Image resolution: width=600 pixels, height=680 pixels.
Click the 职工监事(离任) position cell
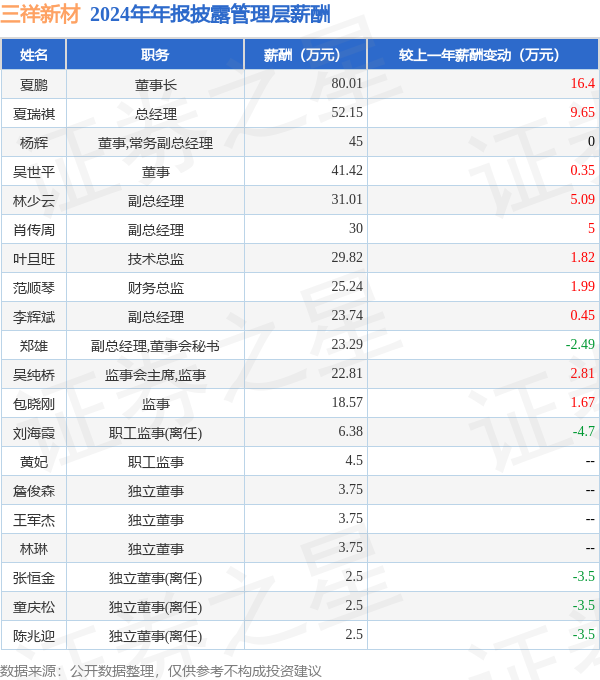point(156,433)
